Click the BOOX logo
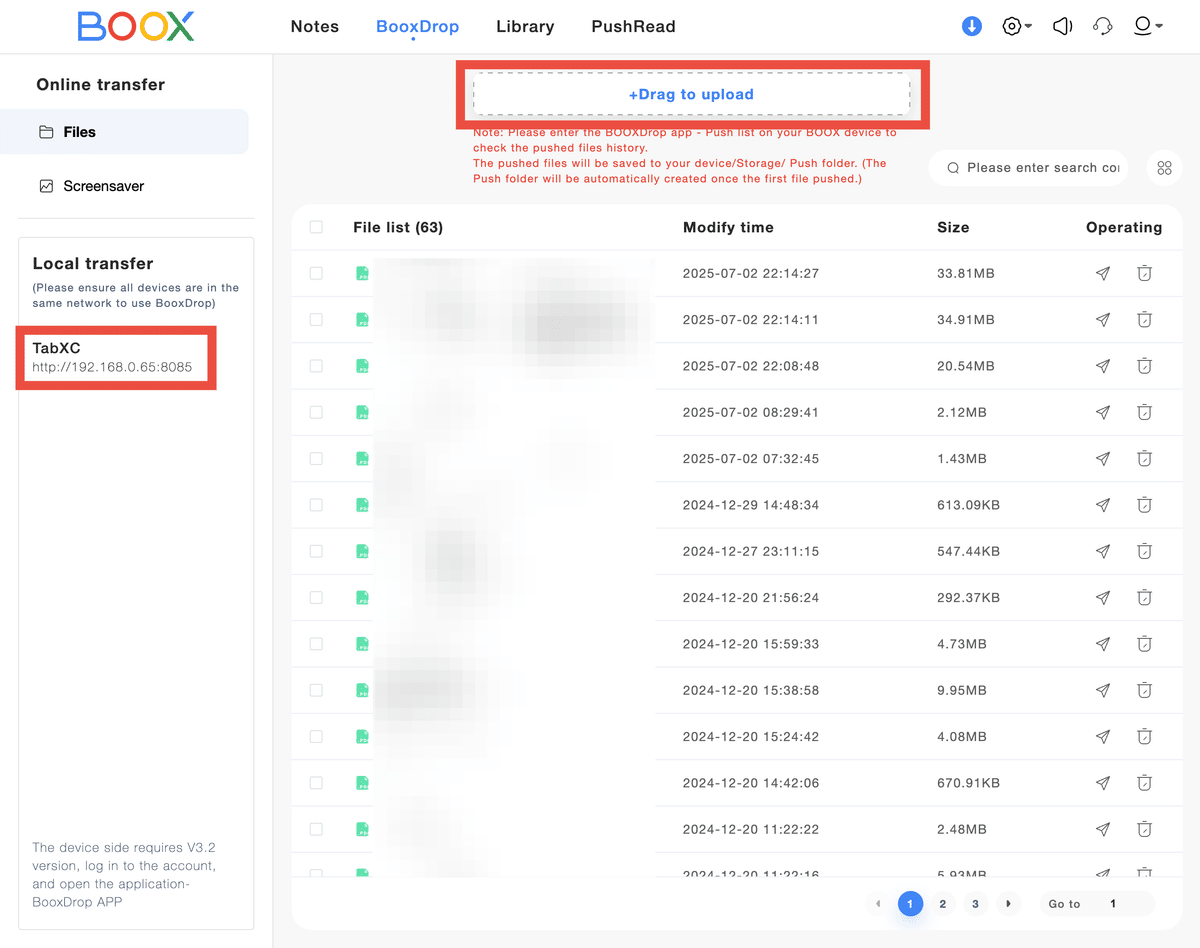 136,27
